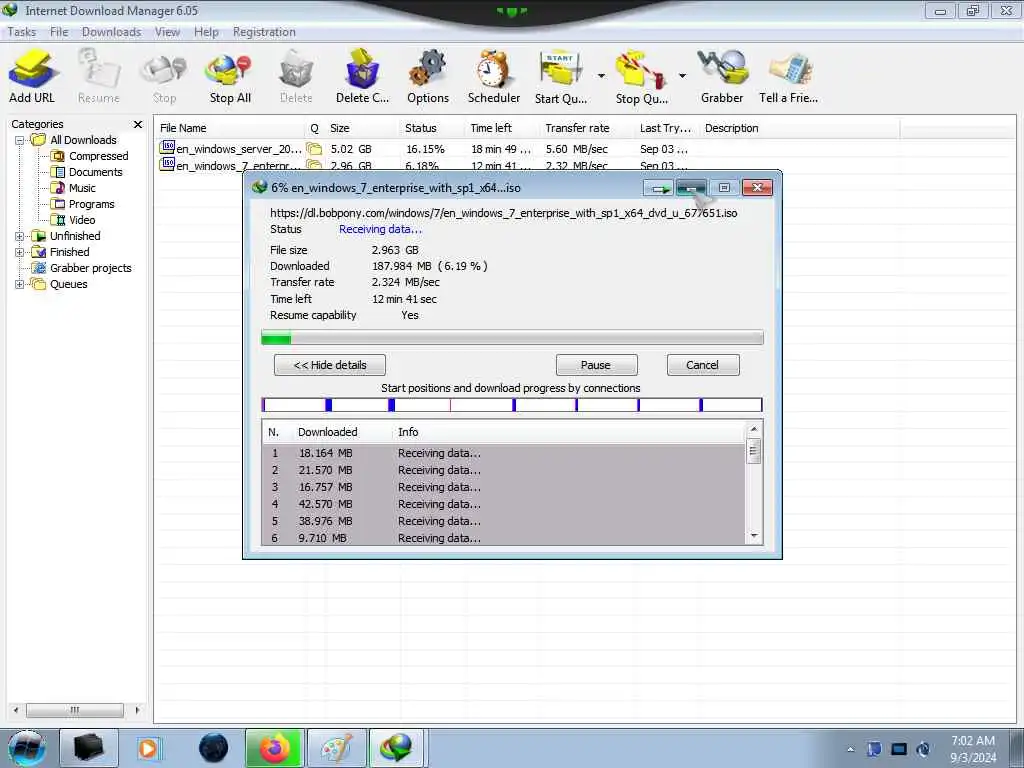Click Delete Completed toolbar icon
Image resolution: width=1024 pixels, height=768 pixels.
point(362,76)
